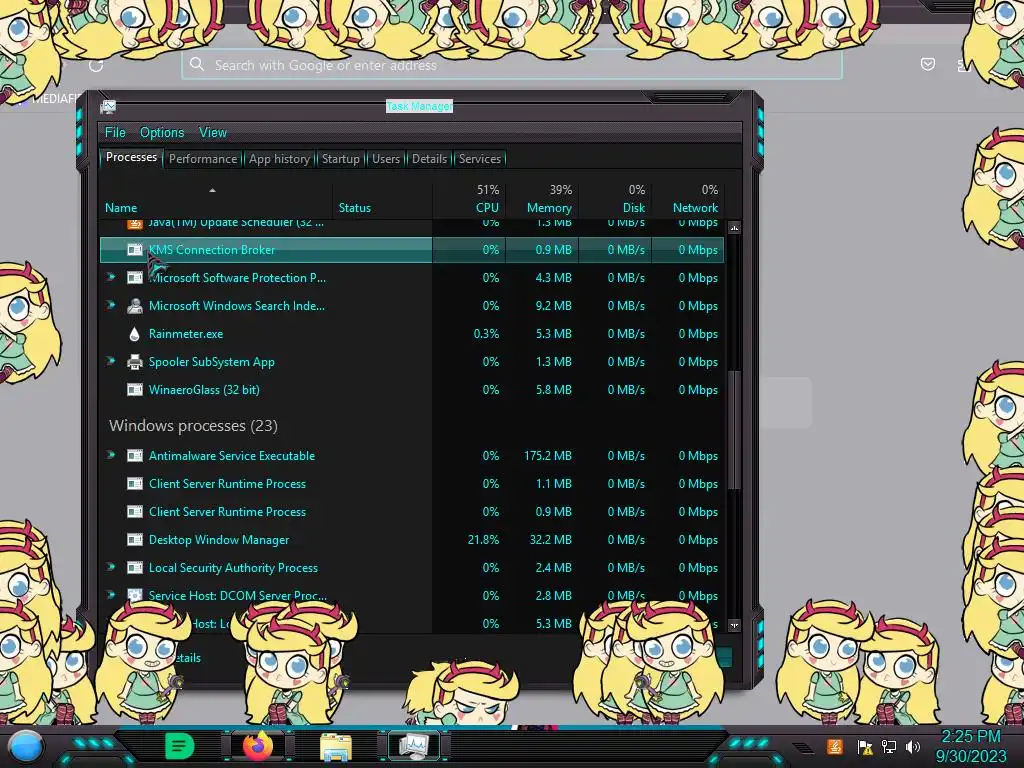
Task: Click first Client Server Runtime Process icon
Action: [x=135, y=484]
